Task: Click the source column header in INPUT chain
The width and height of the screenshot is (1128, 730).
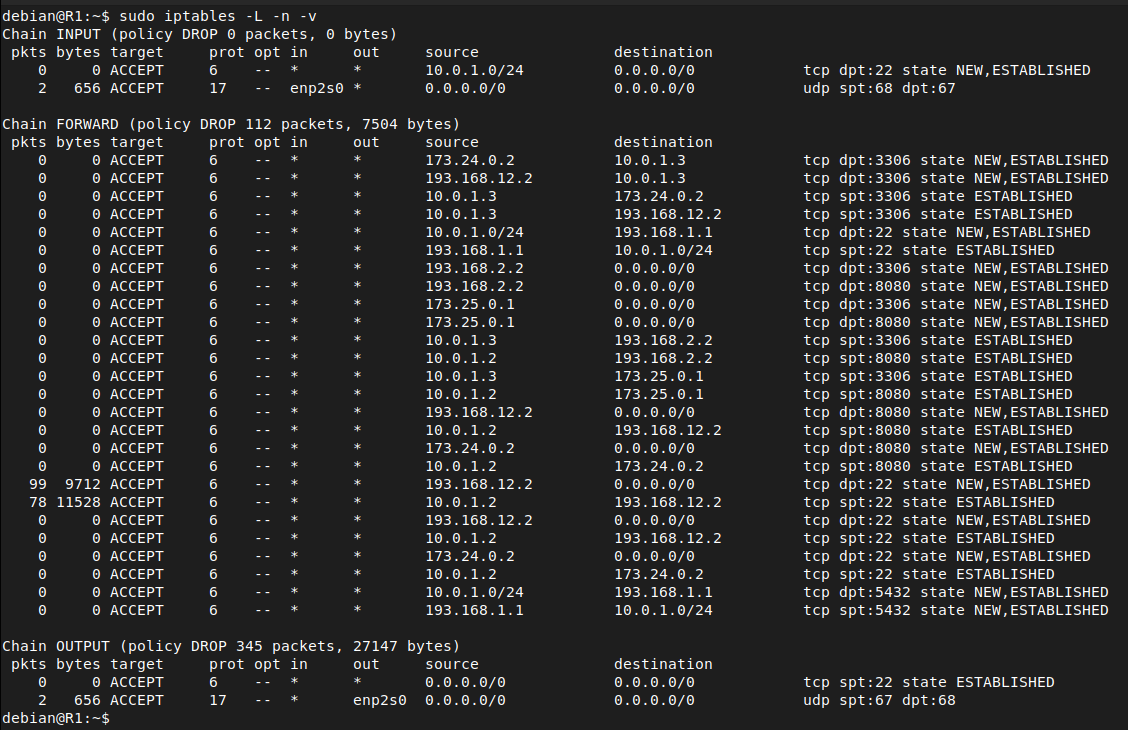Action: click(452, 52)
